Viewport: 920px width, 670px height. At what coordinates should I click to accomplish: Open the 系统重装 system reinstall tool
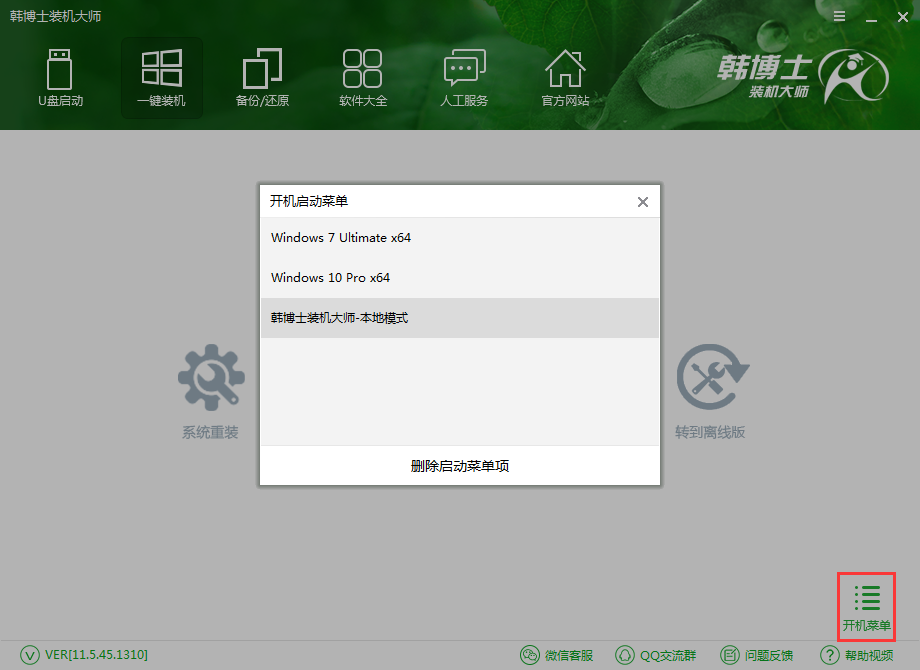tap(210, 392)
